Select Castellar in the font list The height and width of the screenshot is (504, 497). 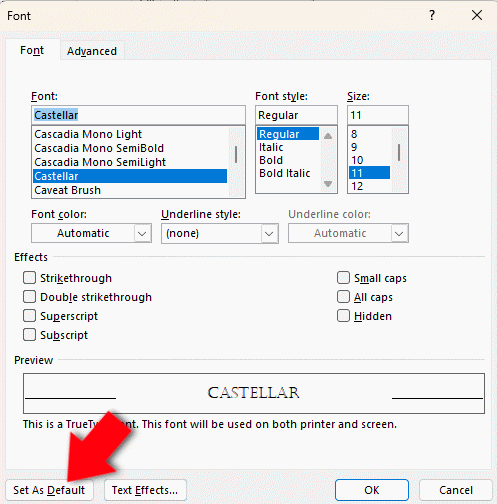[x=130, y=176]
